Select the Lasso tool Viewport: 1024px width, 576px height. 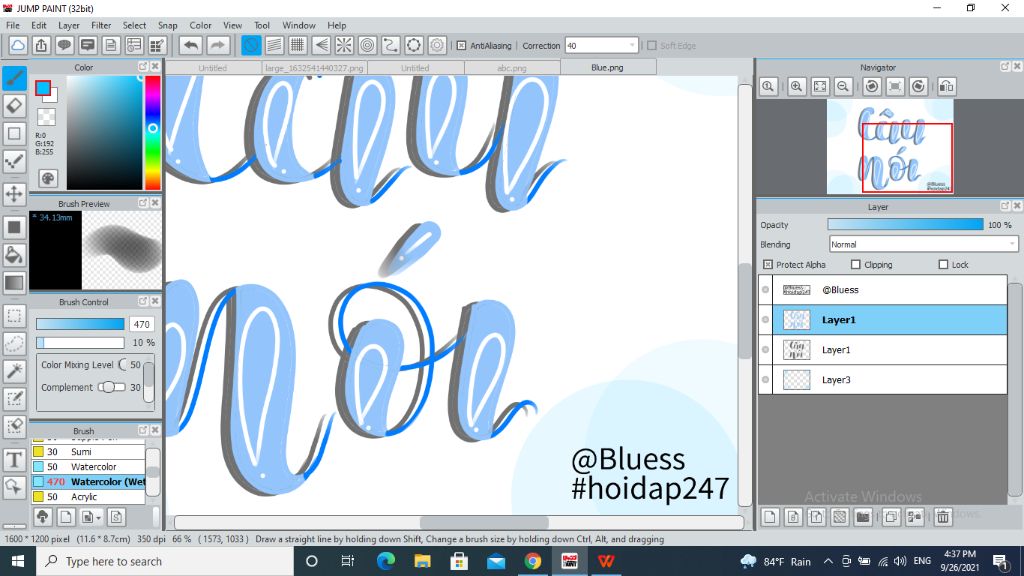tap(14, 343)
